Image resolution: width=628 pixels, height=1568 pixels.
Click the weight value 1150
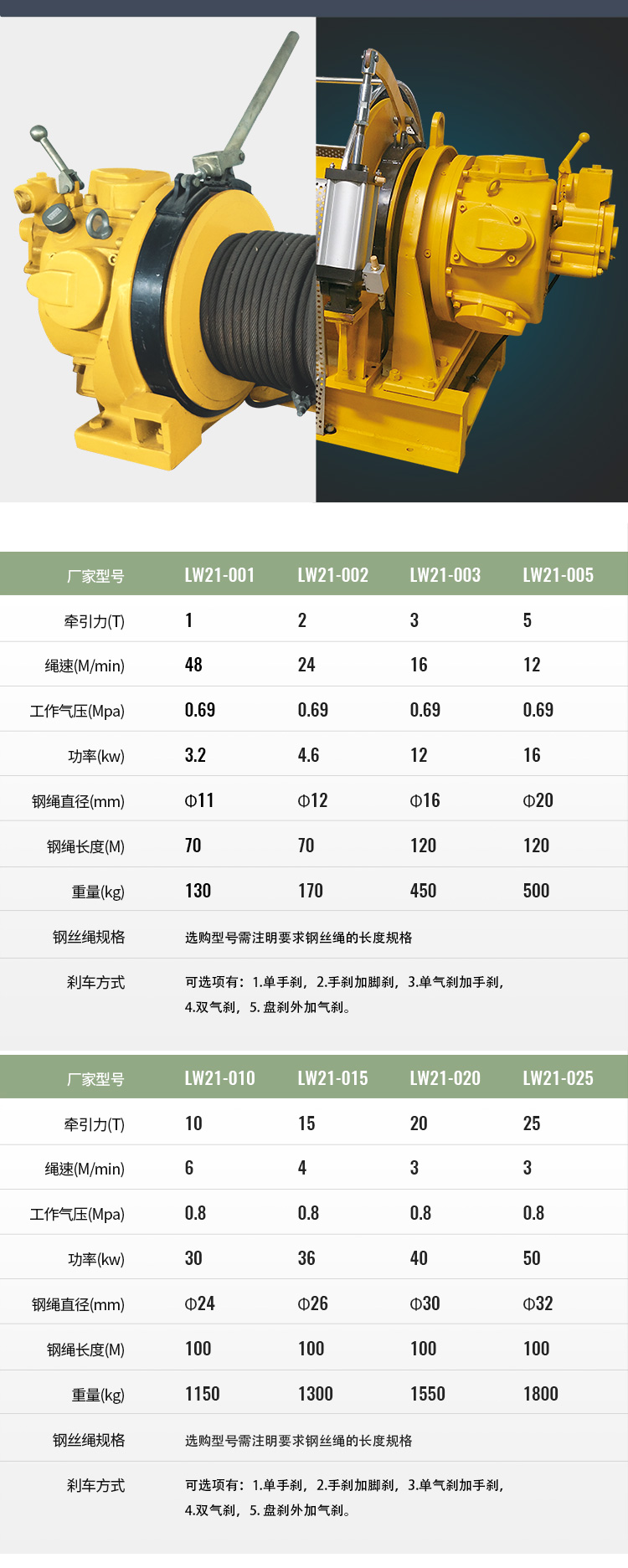[202, 1394]
